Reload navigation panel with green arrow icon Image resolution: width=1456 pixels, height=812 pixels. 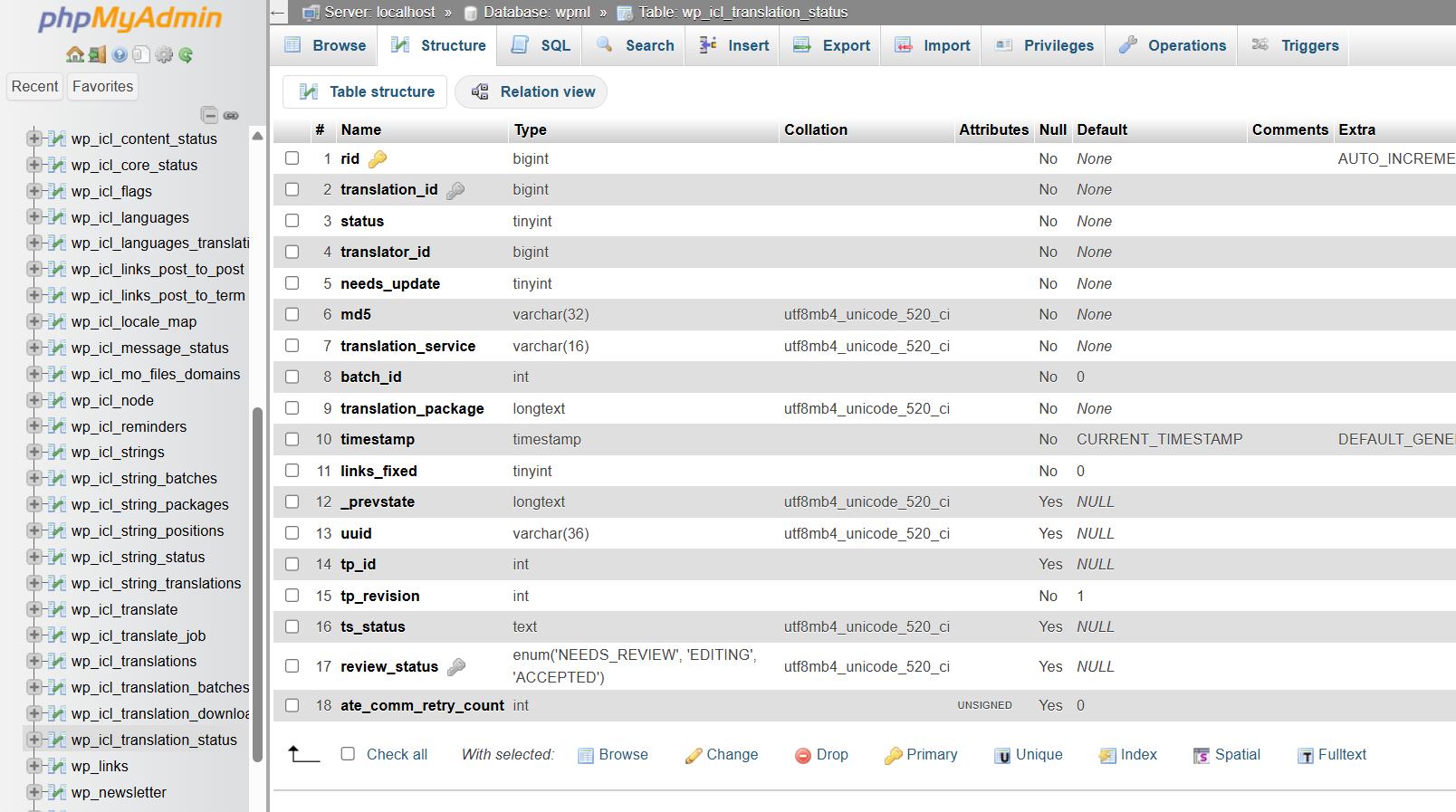pos(186,54)
